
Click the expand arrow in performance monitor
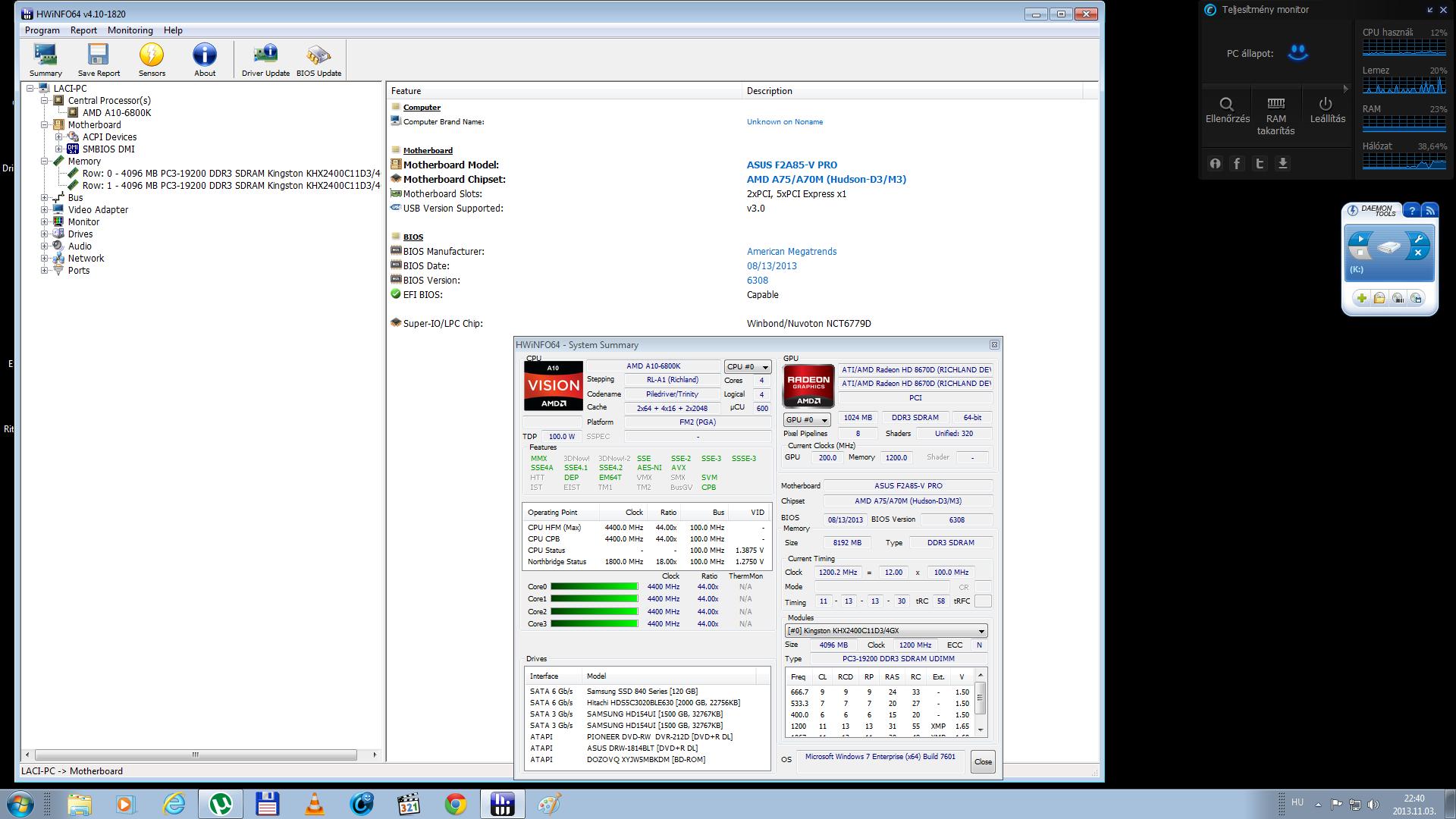pyautogui.click(x=1345, y=89)
